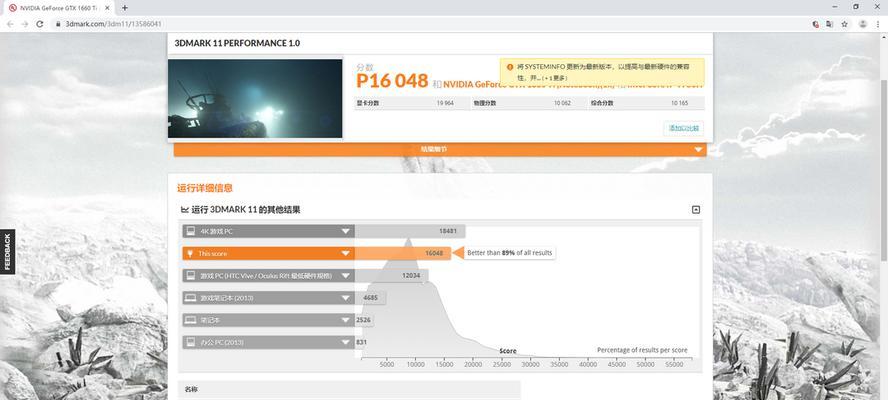The image size is (888, 400).
Task: Click the Score axis label on the chart
Action: click(x=508, y=351)
